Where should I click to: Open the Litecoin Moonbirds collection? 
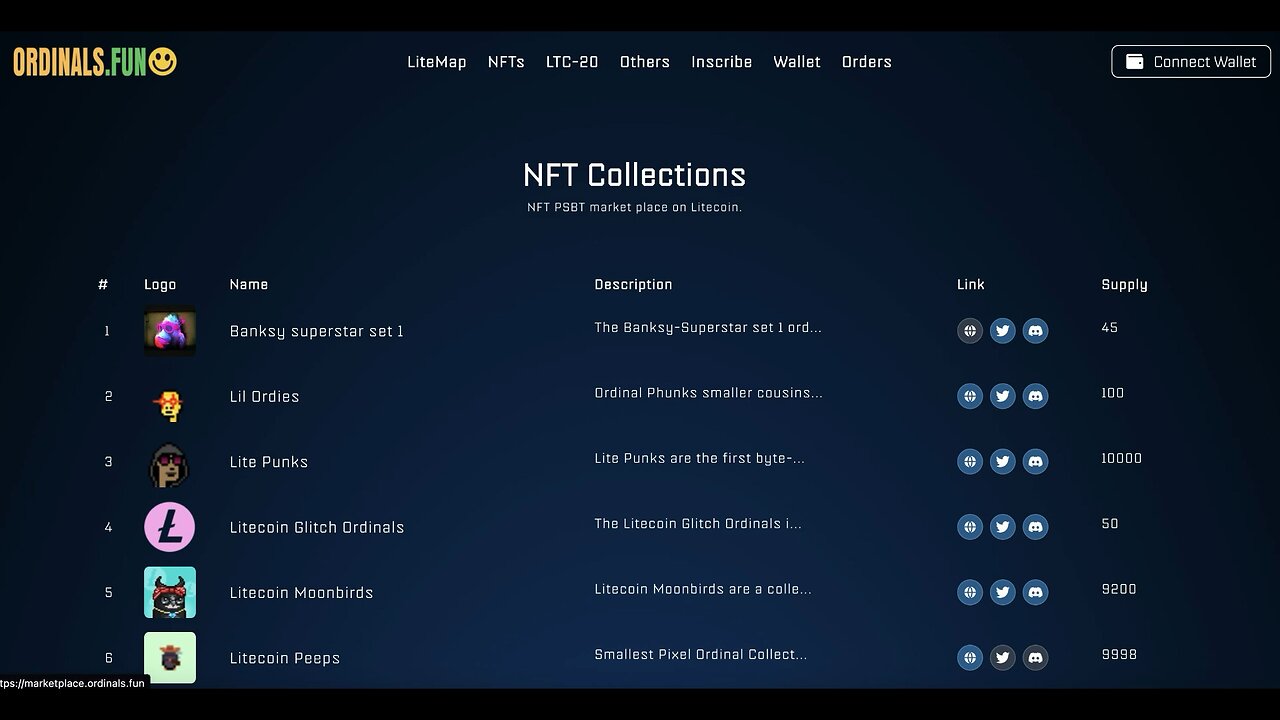(x=301, y=593)
